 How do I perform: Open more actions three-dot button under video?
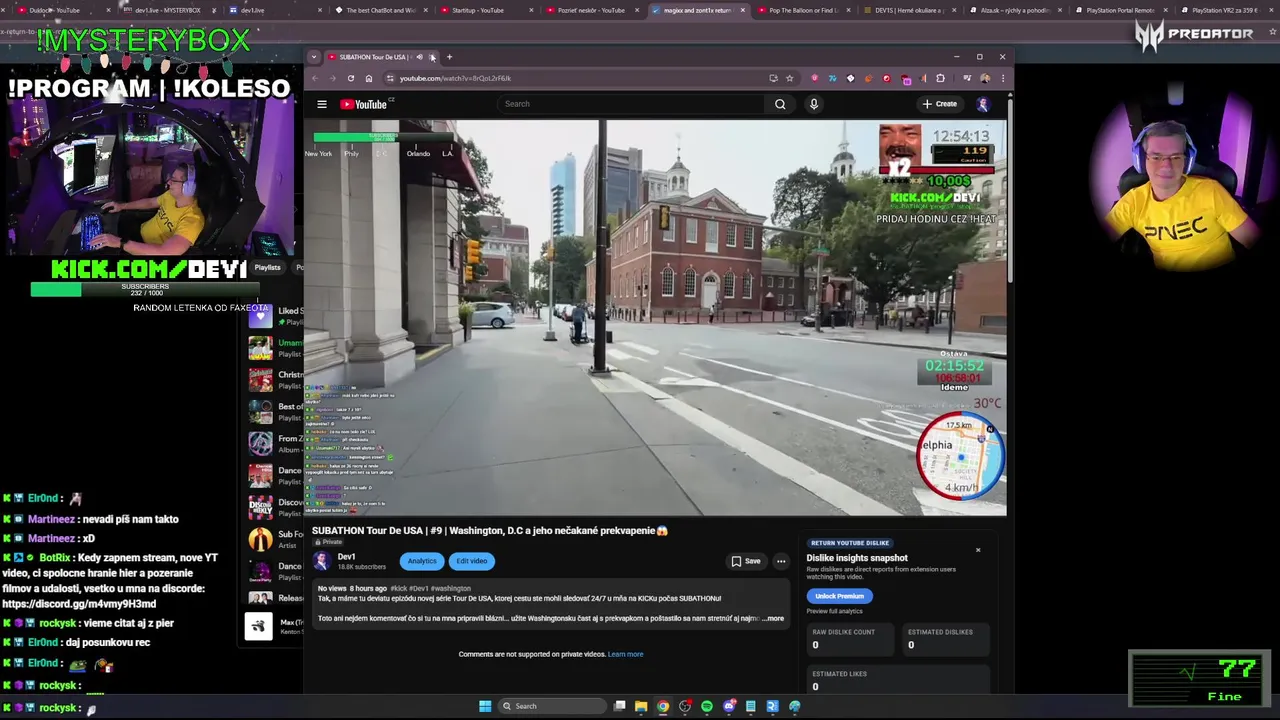pyautogui.click(x=781, y=561)
